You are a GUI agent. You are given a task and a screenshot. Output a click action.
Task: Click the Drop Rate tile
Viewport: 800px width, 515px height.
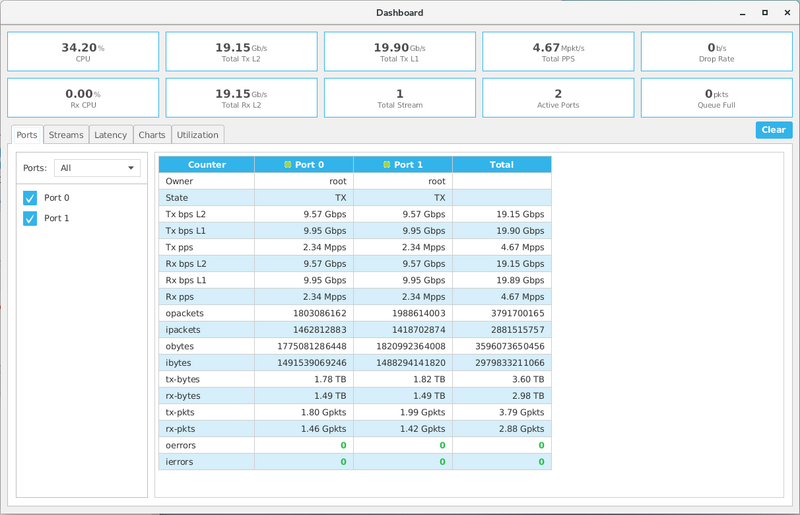pyautogui.click(x=716, y=51)
